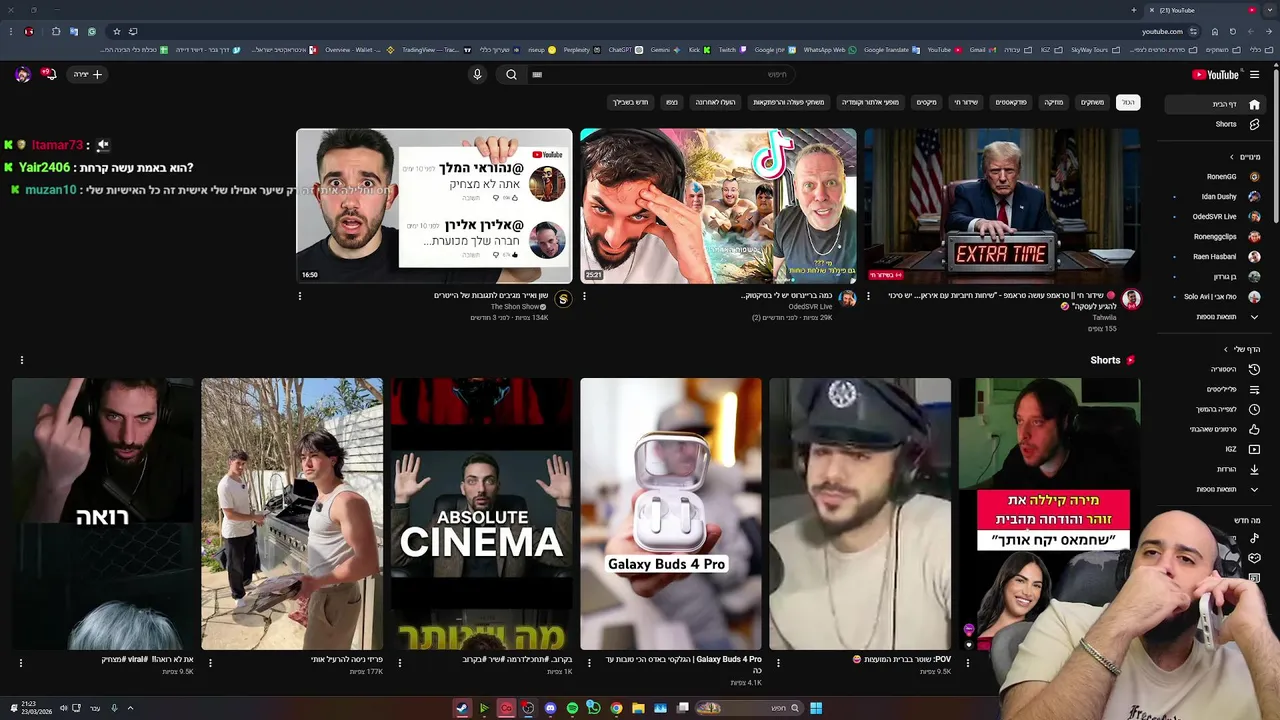Screen dimensions: 1280x720
Task: Open the YouTube hamburger guide menu
Action: point(1254,74)
